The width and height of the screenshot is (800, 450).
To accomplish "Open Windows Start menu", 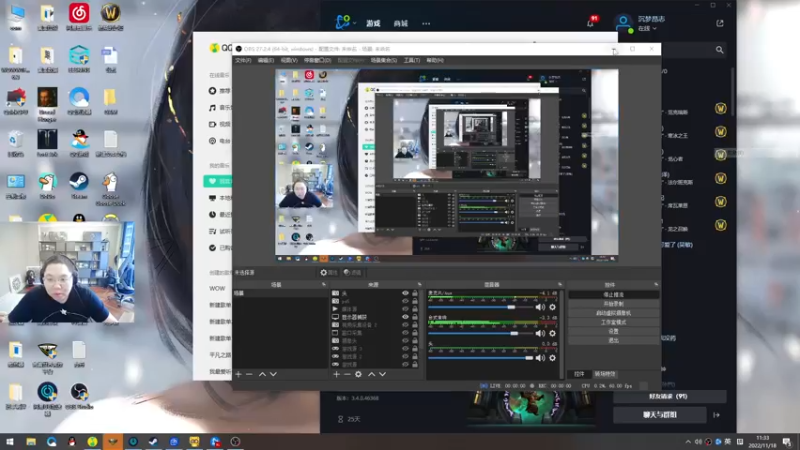I will pyautogui.click(x=10, y=441).
